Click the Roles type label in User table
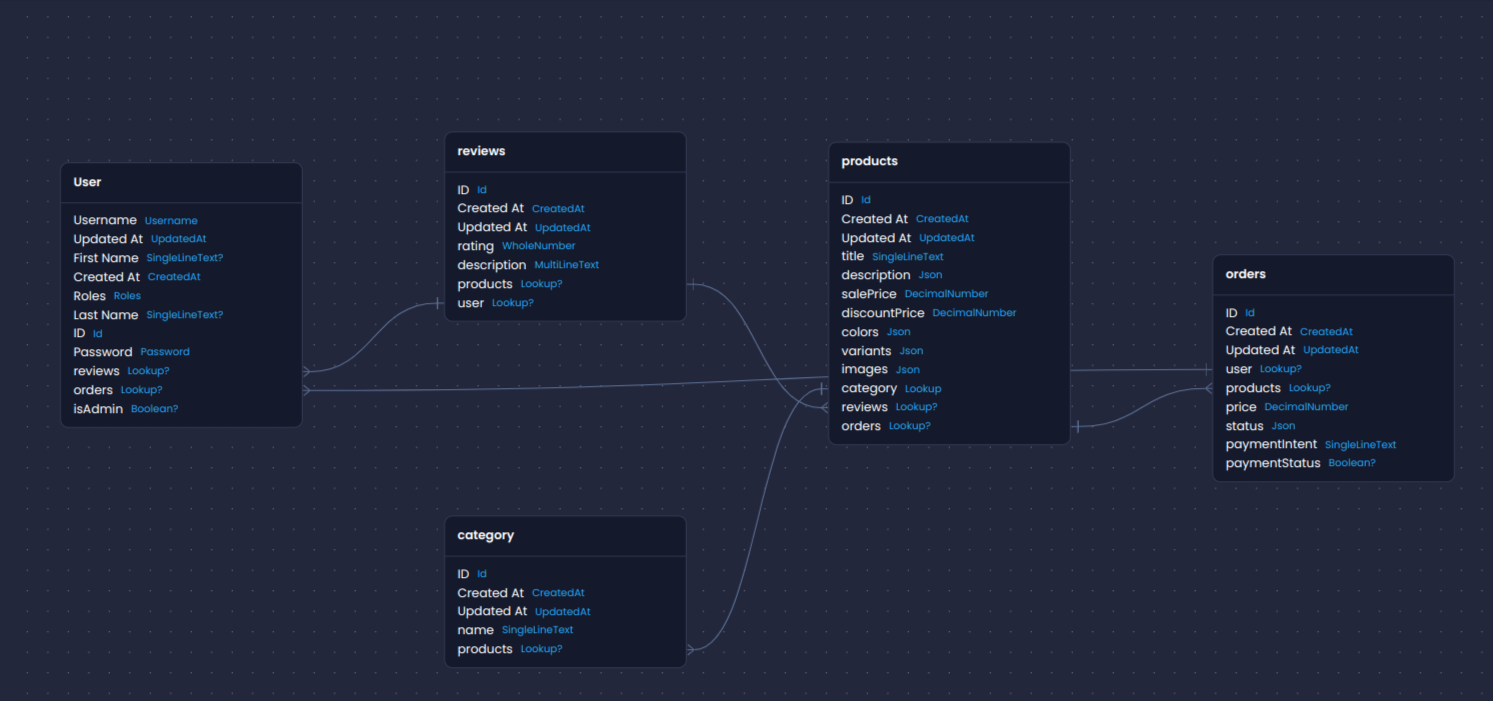 coord(127,296)
